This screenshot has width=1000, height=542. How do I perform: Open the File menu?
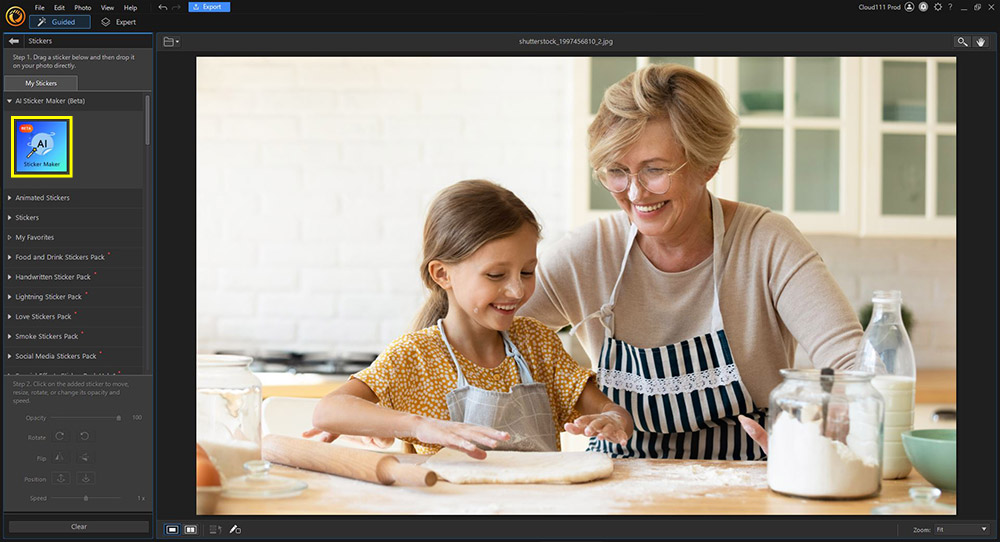click(40, 8)
